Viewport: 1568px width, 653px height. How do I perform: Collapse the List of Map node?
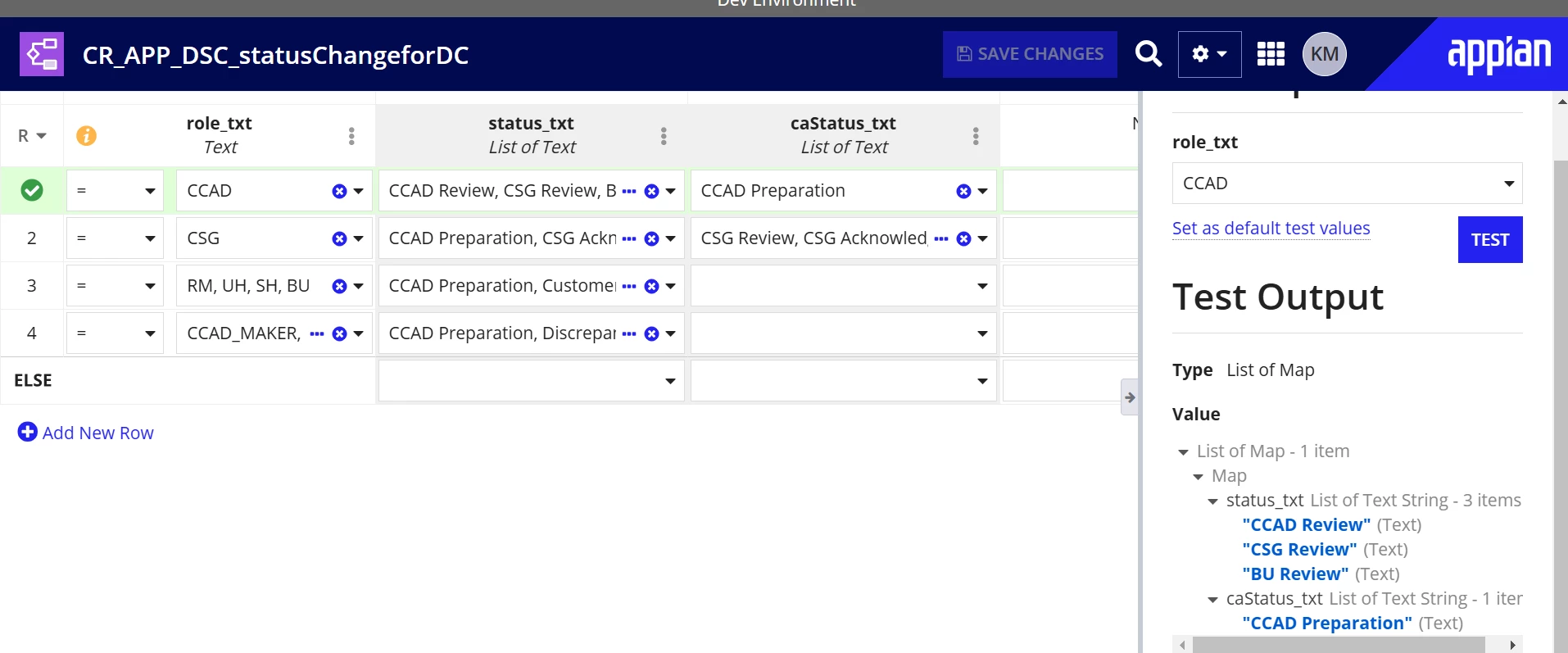point(1183,452)
